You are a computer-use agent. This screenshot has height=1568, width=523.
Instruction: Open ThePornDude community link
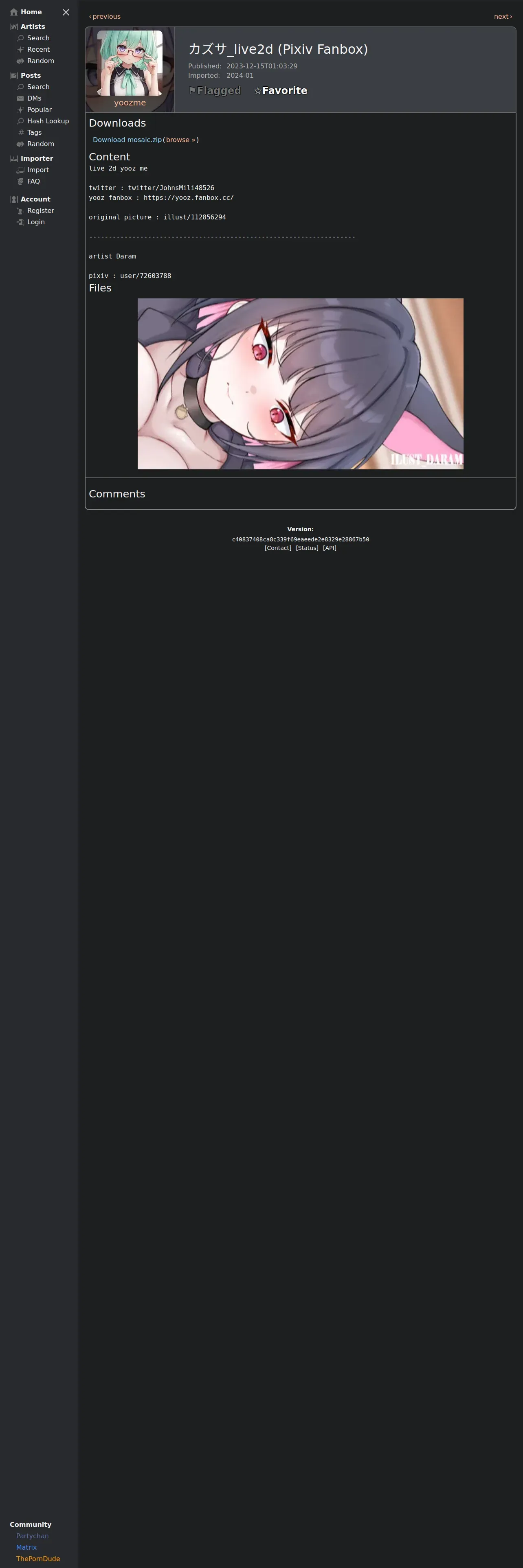[x=38, y=1559]
